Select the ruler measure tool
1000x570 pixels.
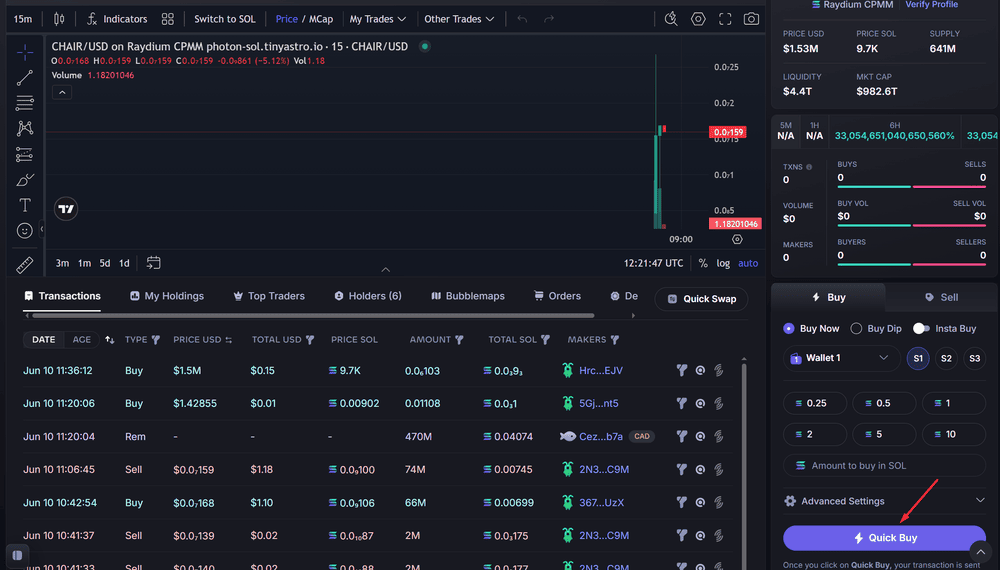(25, 264)
